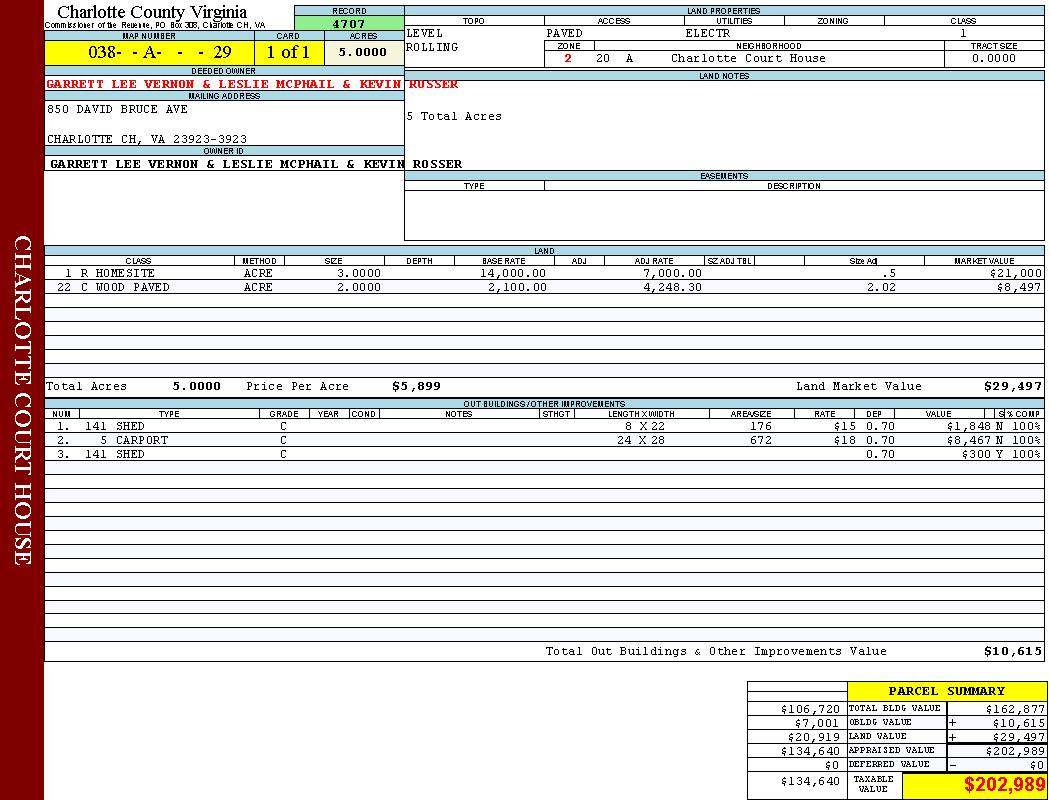Click the Total Out Buildings value $10,615
This screenshot has height=800, width=1050.
(x=1012, y=652)
